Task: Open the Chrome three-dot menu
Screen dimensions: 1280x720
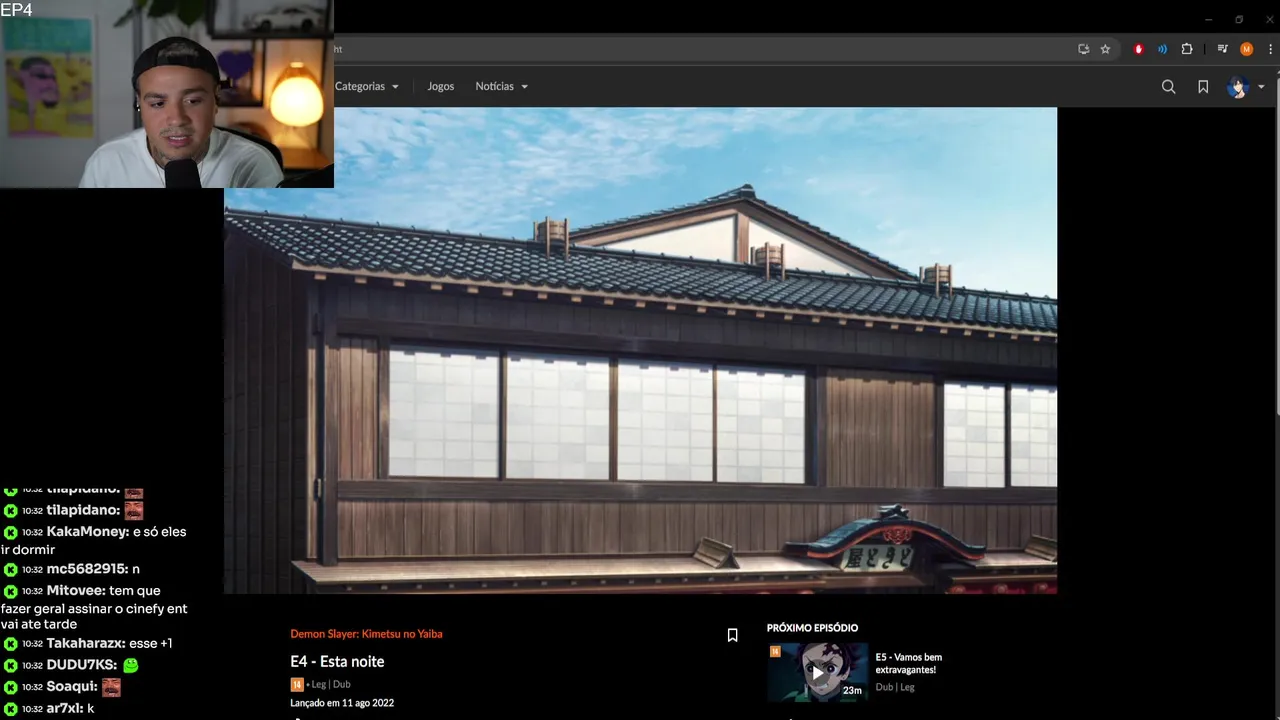Action: 1268,49
